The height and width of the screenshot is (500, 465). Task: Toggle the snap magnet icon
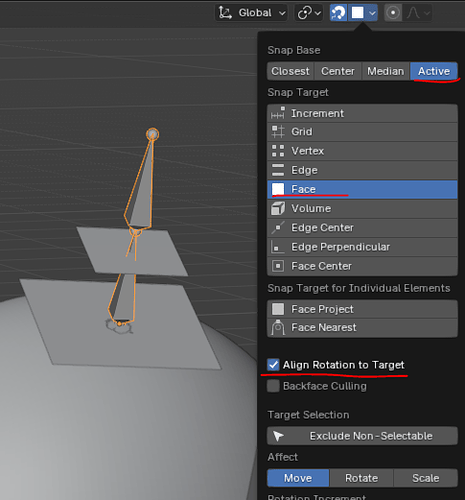tap(338, 13)
